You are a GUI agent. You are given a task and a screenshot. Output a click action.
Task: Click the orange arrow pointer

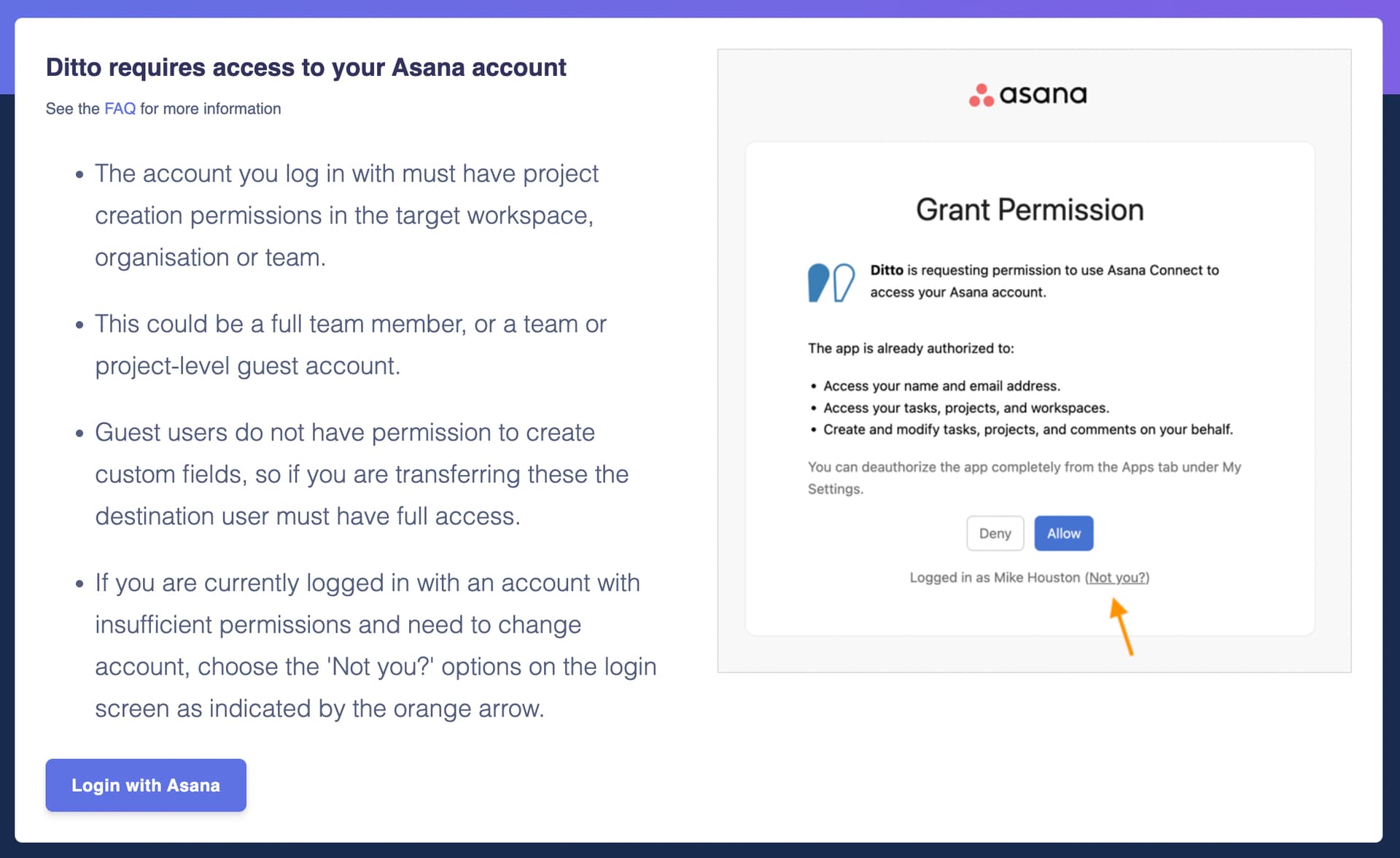click(1121, 626)
